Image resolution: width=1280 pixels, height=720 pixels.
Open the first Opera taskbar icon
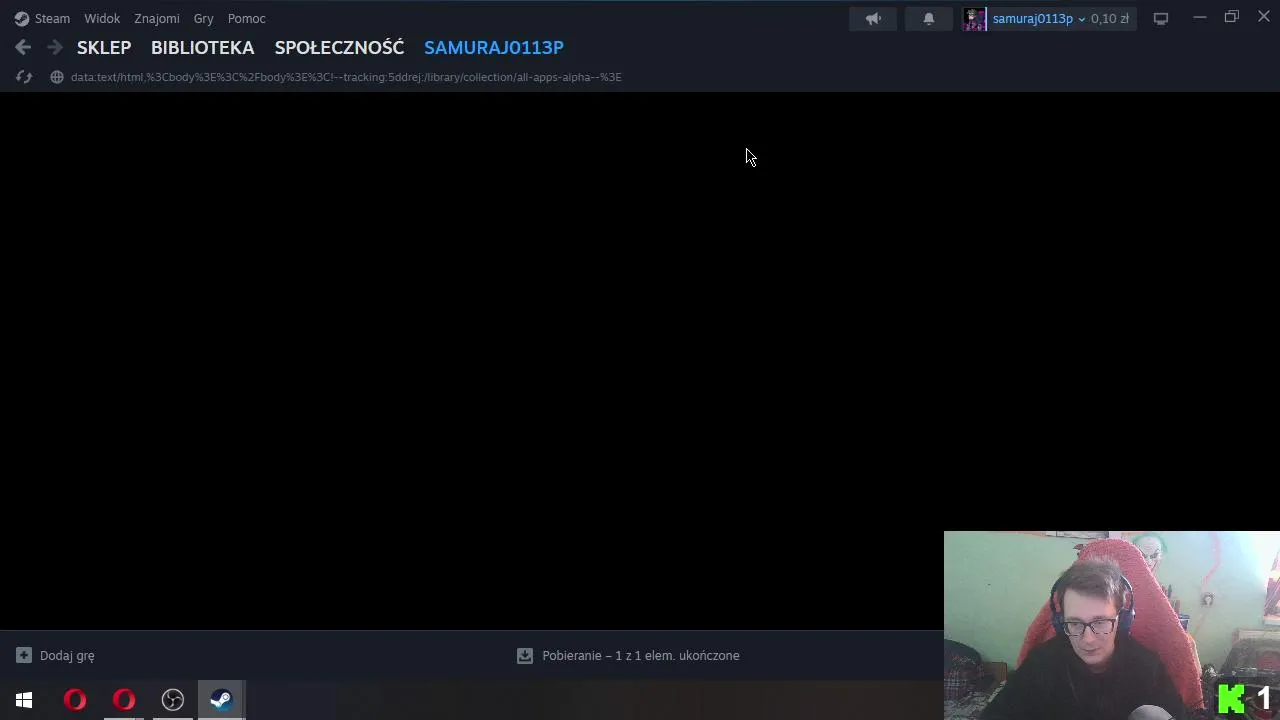75,700
